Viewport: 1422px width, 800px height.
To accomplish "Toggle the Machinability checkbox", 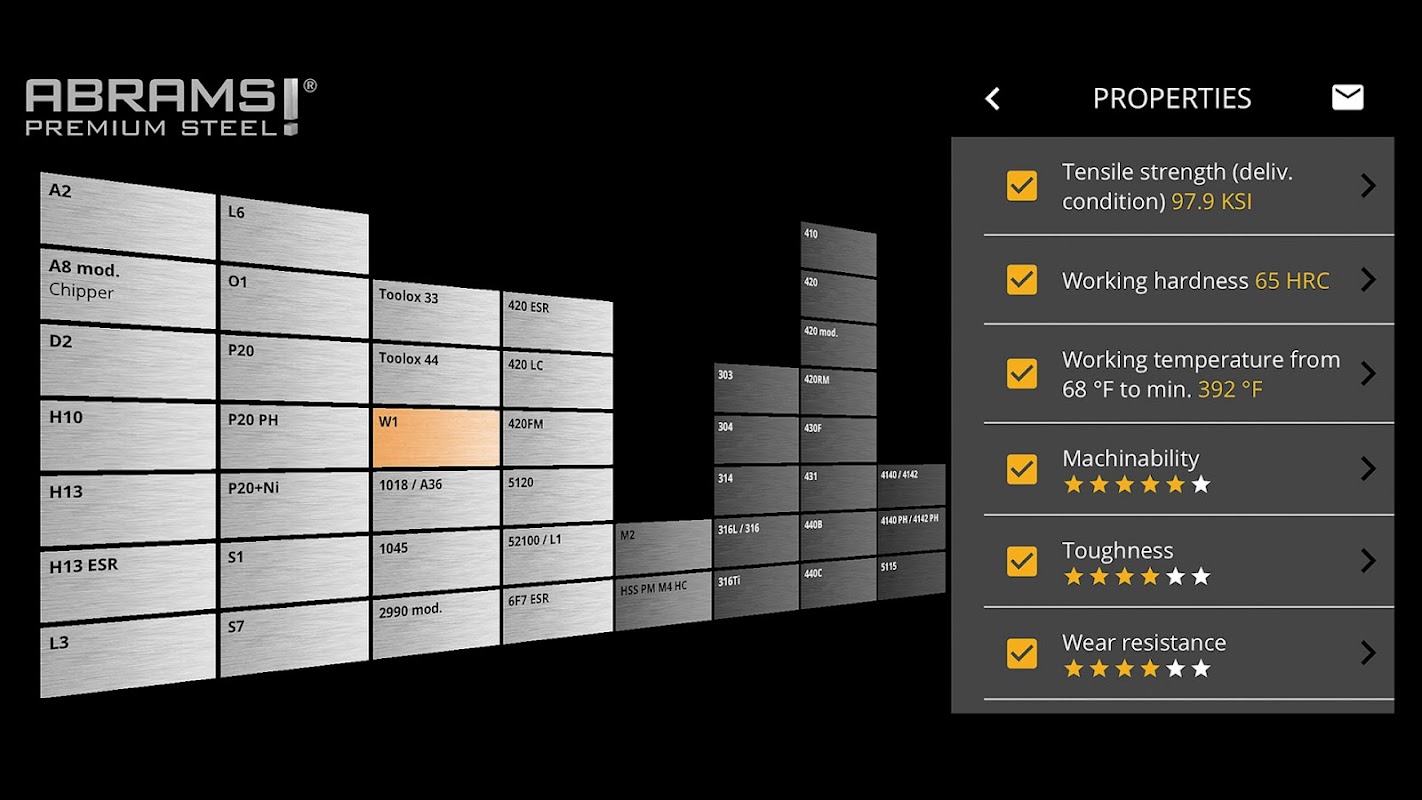I will (x=1021, y=468).
